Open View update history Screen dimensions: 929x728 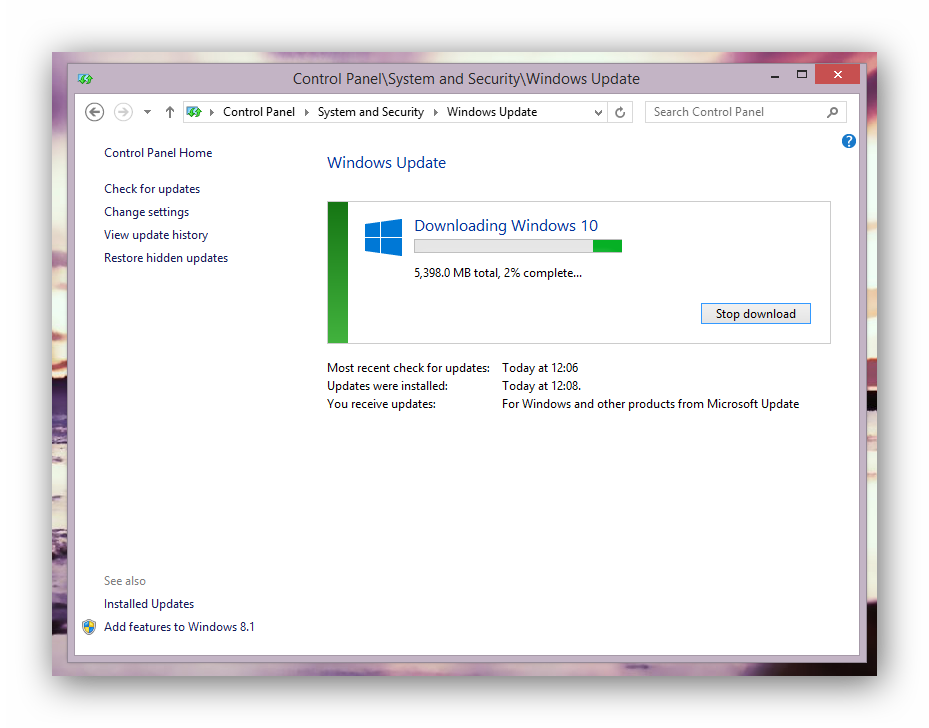pos(156,235)
